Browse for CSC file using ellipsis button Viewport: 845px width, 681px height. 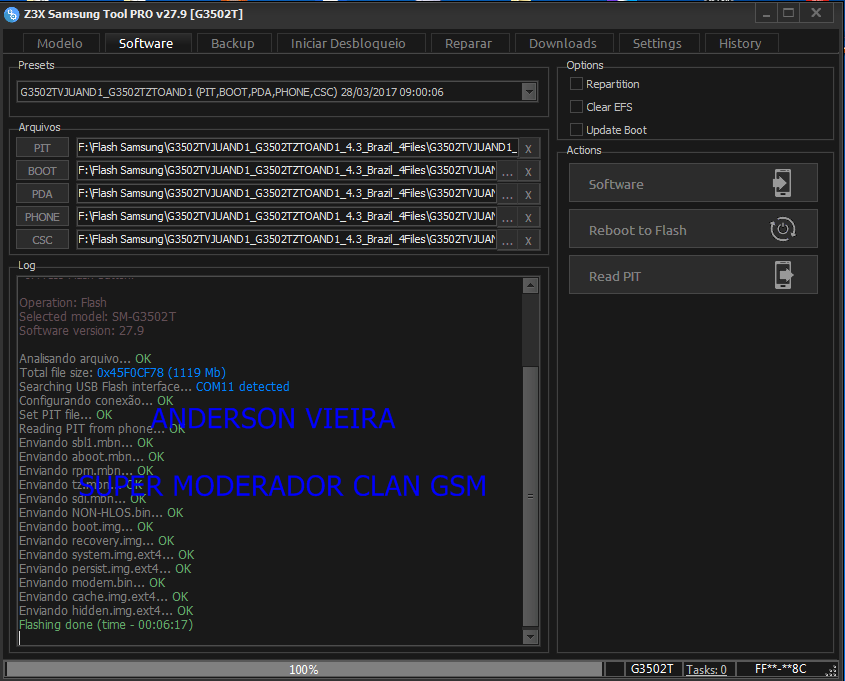[507, 240]
